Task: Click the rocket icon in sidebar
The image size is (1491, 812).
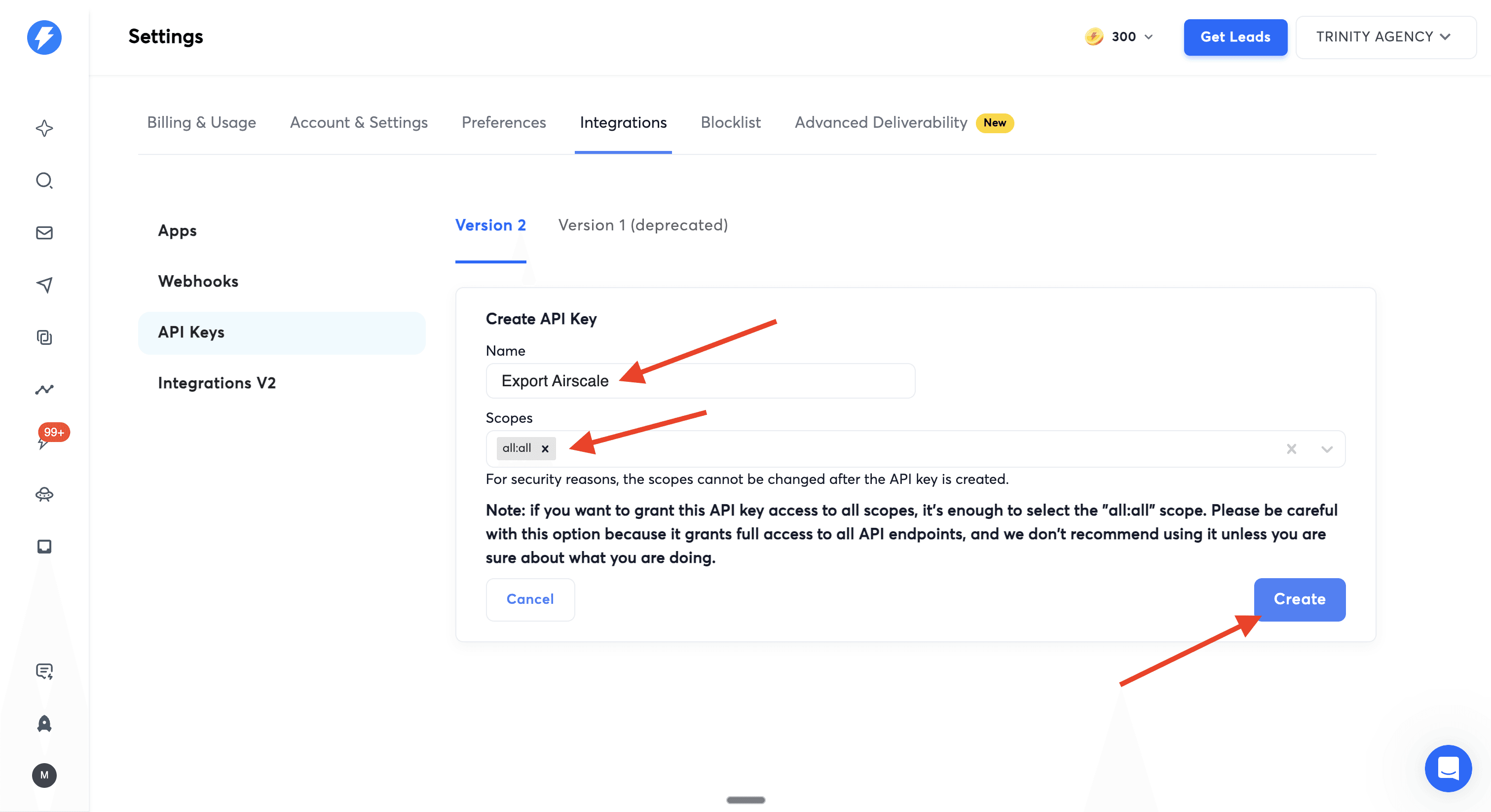Action: click(x=44, y=724)
